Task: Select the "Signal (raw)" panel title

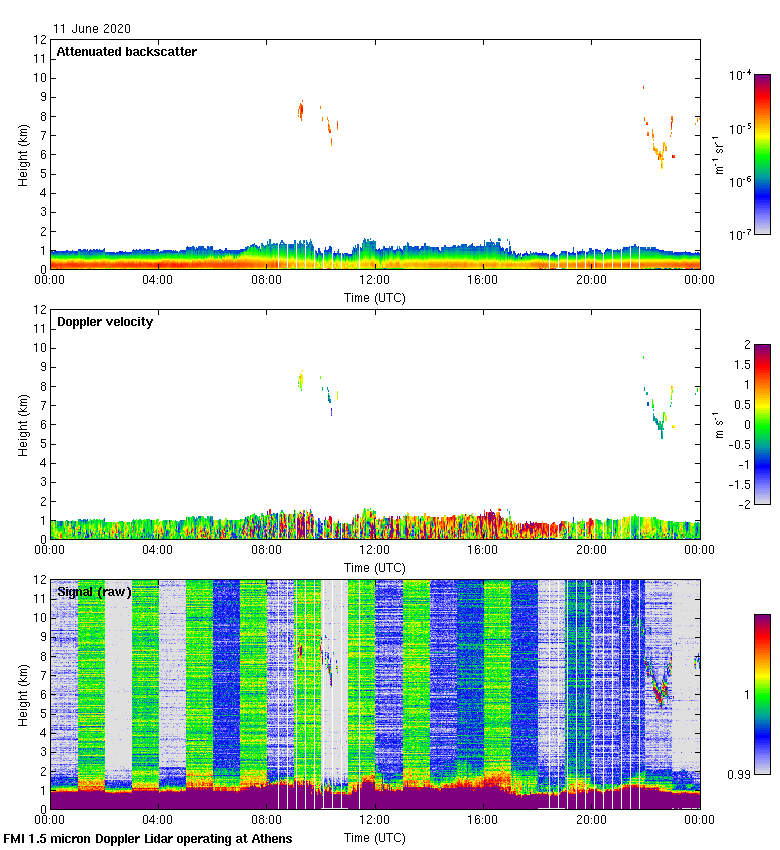Action: click(x=94, y=592)
